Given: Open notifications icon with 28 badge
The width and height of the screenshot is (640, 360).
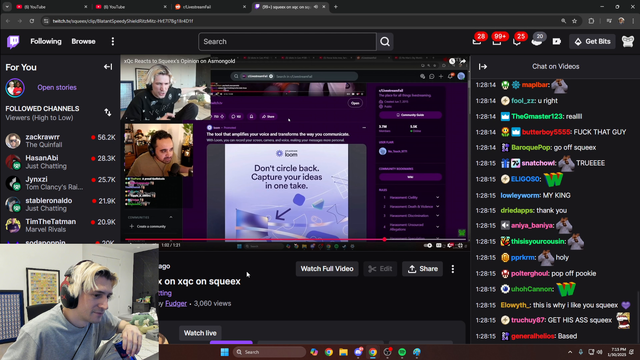Looking at the screenshot, I should [x=477, y=41].
